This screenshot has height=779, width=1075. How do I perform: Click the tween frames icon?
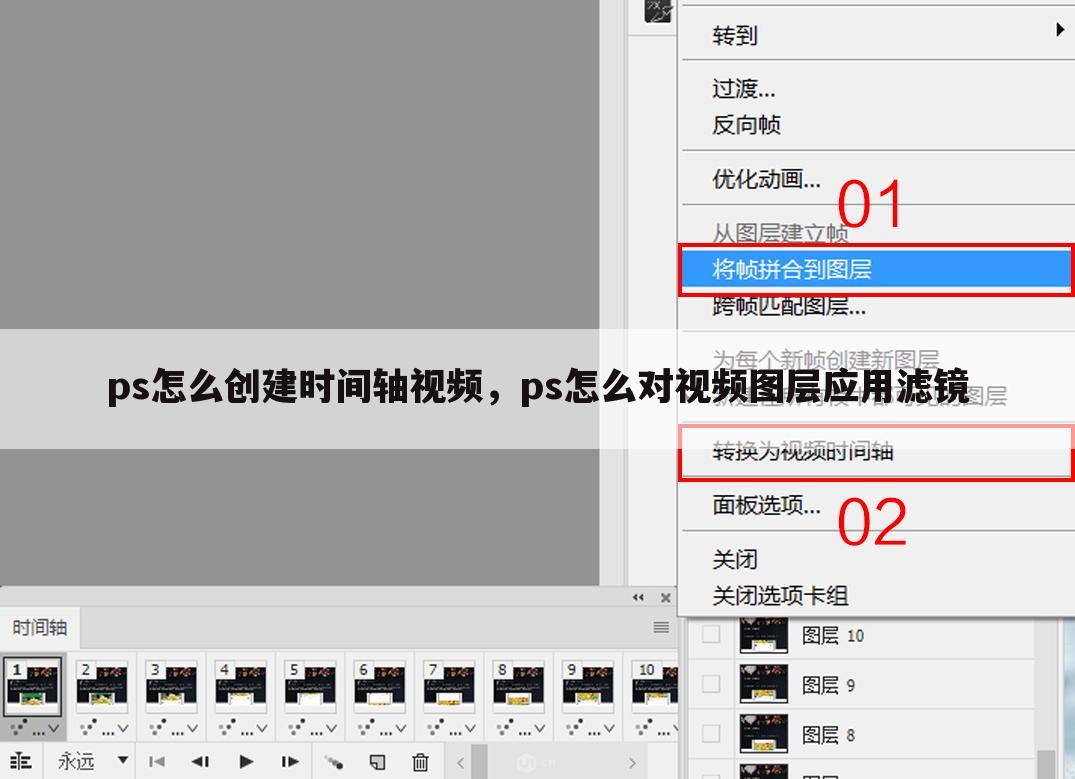[334, 761]
